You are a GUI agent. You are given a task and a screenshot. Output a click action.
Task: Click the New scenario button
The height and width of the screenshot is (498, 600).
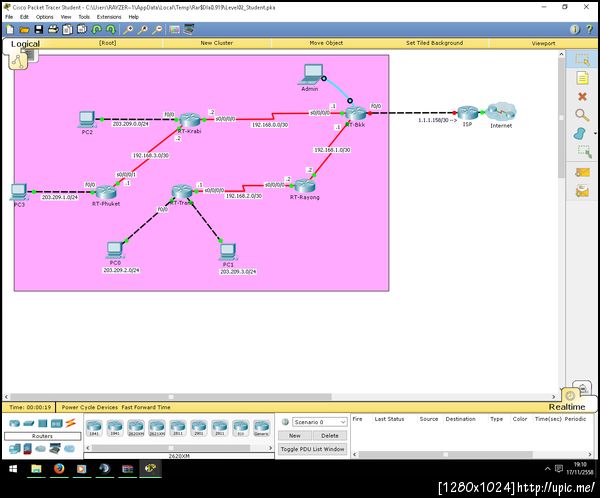tap(295, 436)
